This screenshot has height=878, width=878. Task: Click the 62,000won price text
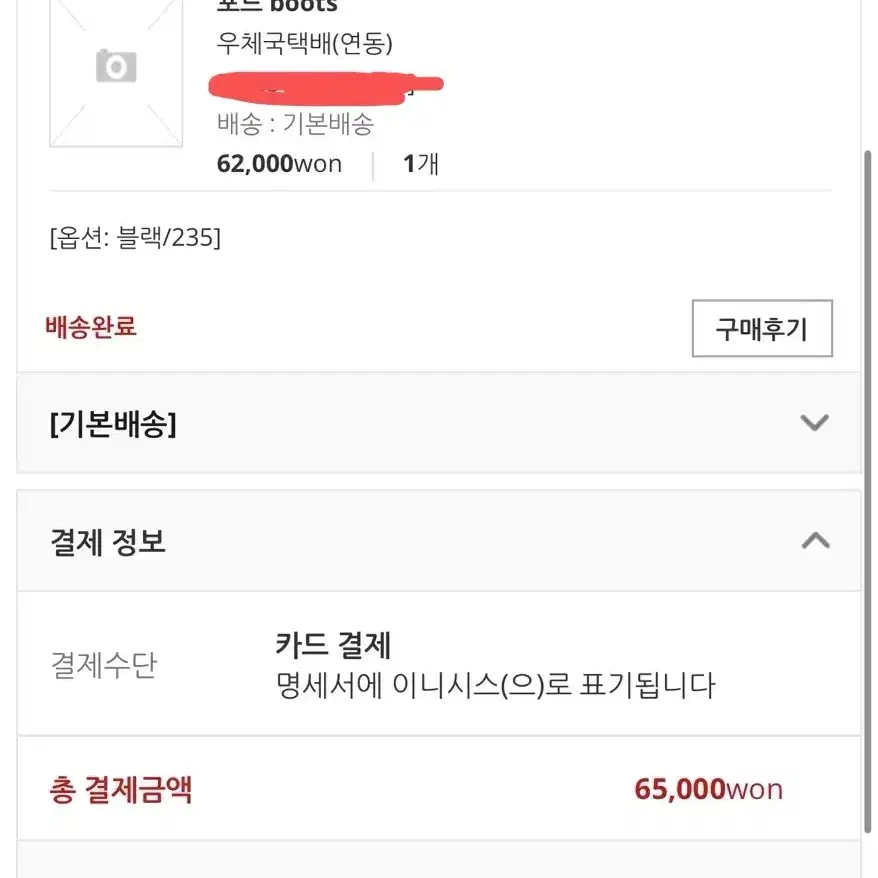(279, 164)
